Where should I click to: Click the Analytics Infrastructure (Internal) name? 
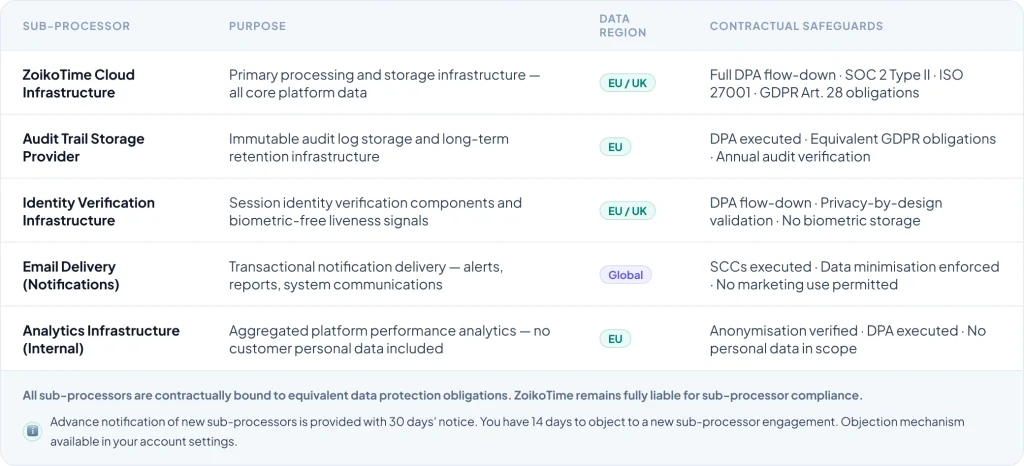tap(101, 339)
